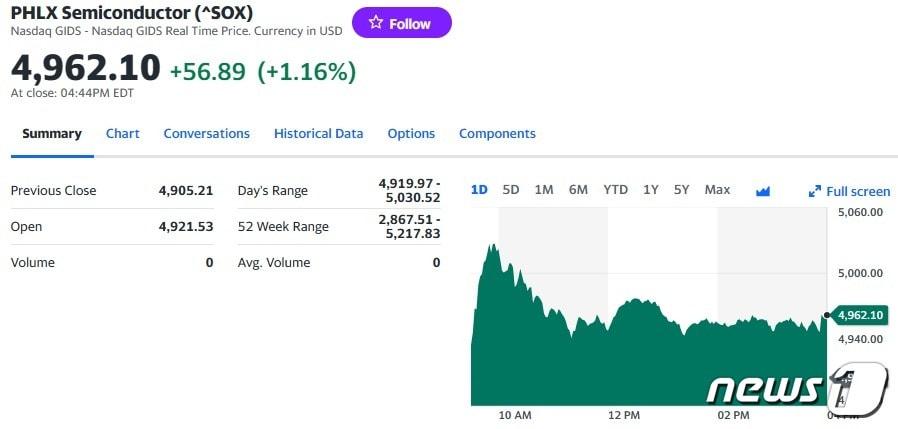
Task: Open the mountain chart type icon
Action: coord(763,191)
